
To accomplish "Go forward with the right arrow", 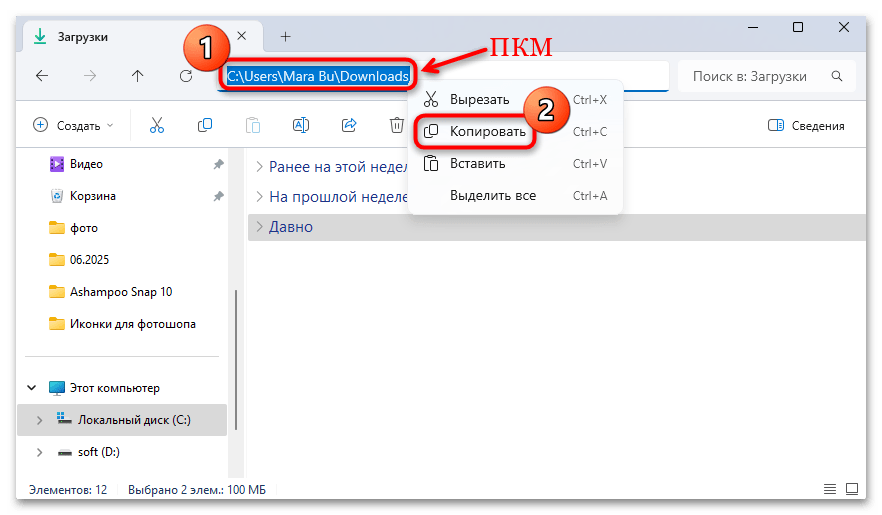I will pos(90,76).
